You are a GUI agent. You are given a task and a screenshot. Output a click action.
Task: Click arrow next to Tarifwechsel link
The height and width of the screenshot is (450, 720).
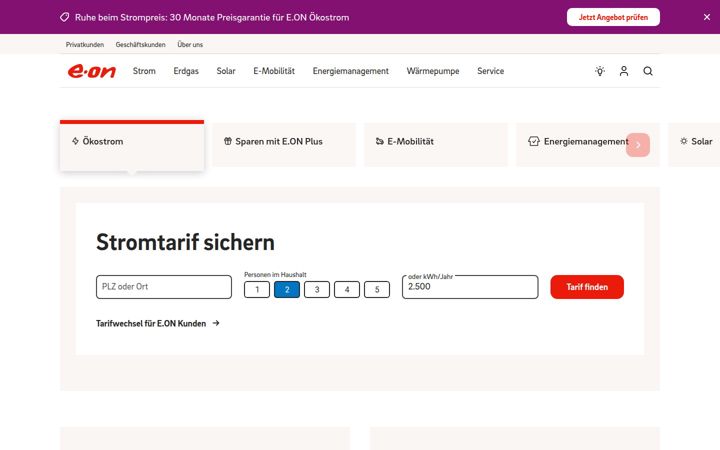[x=216, y=323]
